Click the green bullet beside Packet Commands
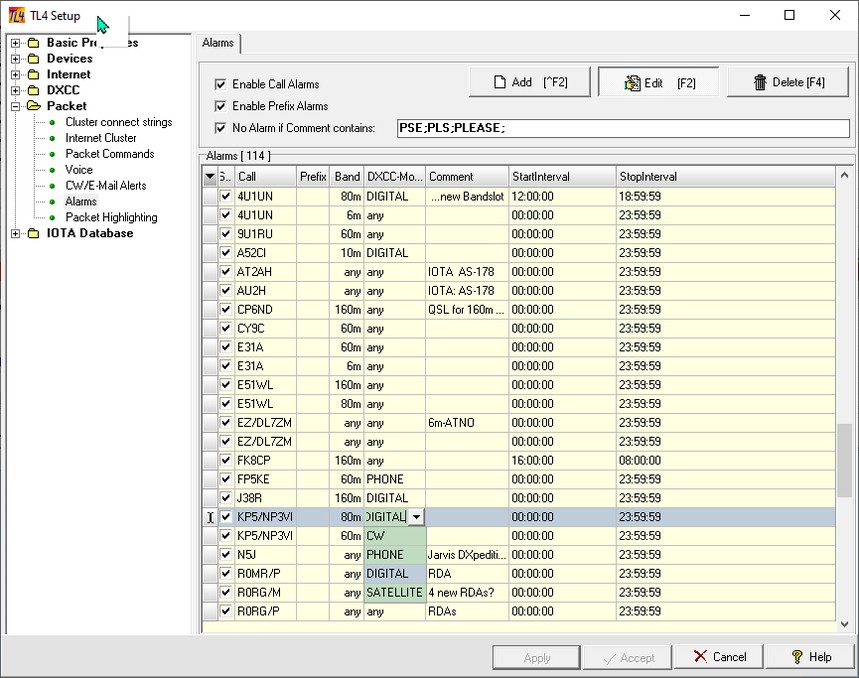Image resolution: width=859 pixels, height=678 pixels. pos(53,154)
